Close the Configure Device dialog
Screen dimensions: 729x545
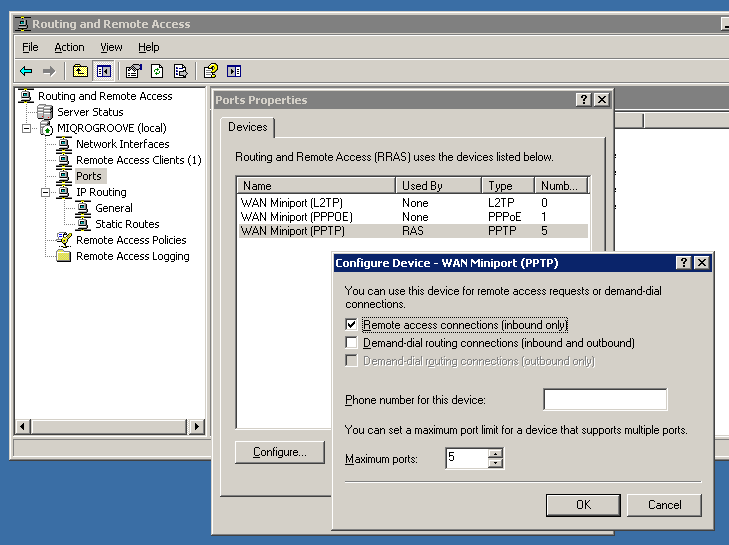coord(702,263)
